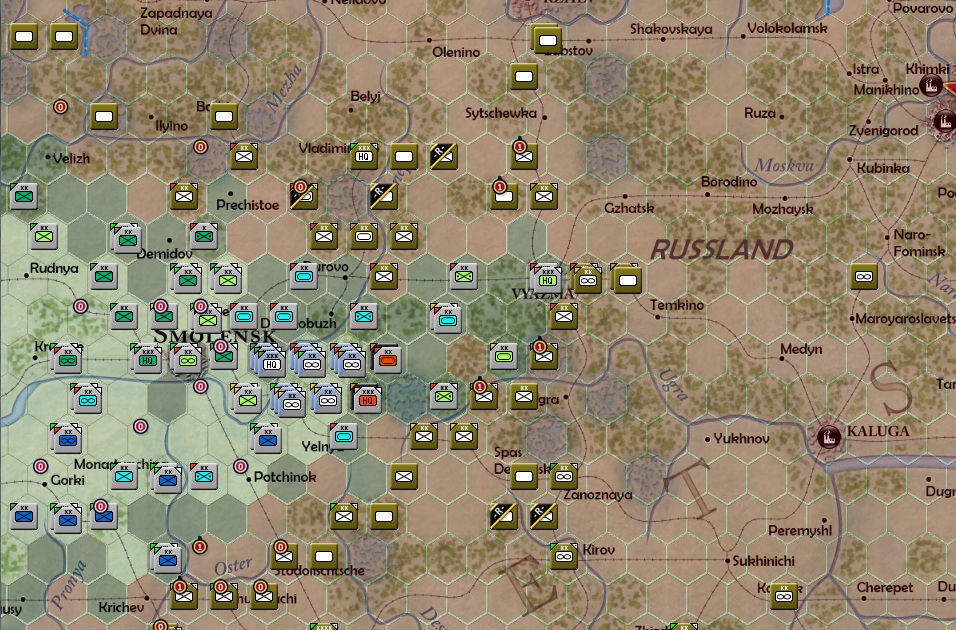Screen dimensions: 956x630
Task: Click the Mozhaysk town label
Action: point(782,209)
